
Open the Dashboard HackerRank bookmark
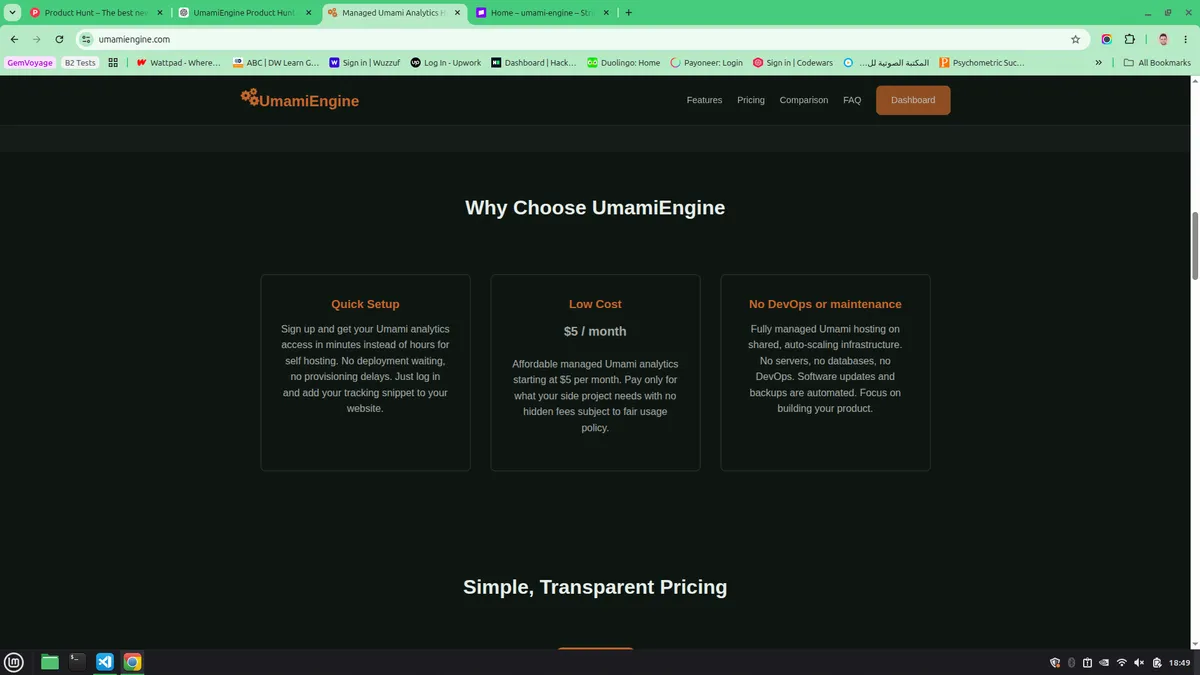point(534,62)
